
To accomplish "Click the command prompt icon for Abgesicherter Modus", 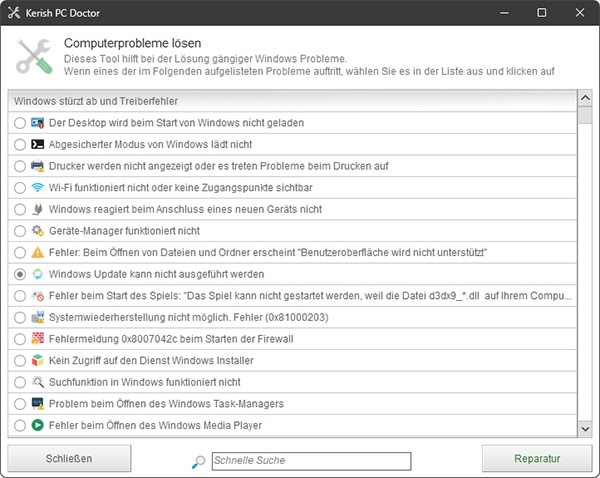I will (38, 144).
